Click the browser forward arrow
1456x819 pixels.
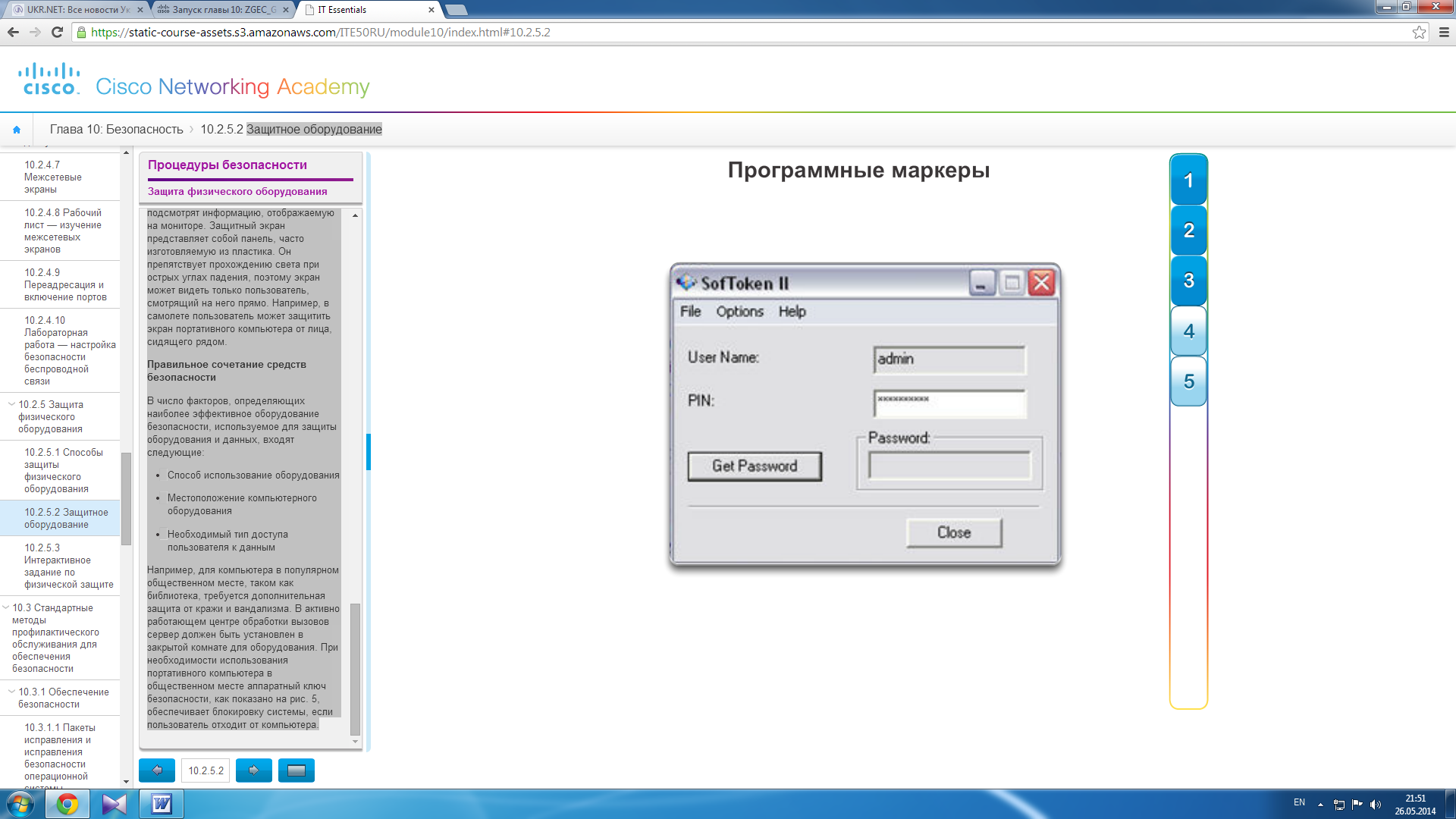coord(35,32)
